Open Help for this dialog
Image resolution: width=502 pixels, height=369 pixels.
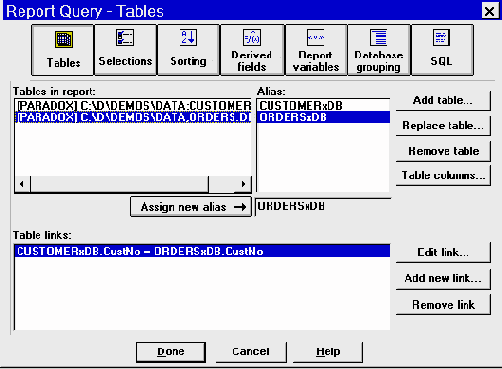pyautogui.click(x=328, y=352)
